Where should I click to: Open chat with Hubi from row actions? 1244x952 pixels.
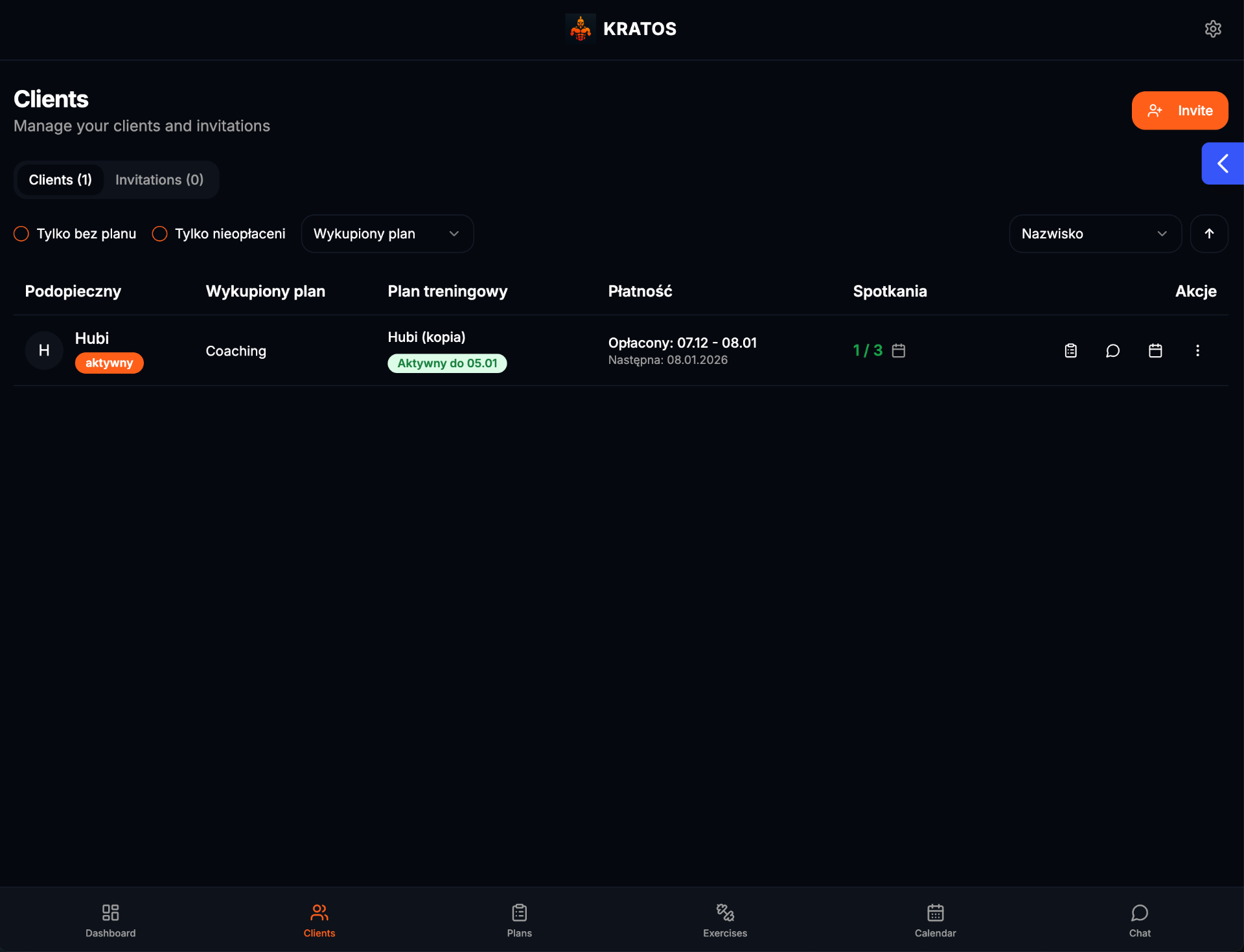1112,350
